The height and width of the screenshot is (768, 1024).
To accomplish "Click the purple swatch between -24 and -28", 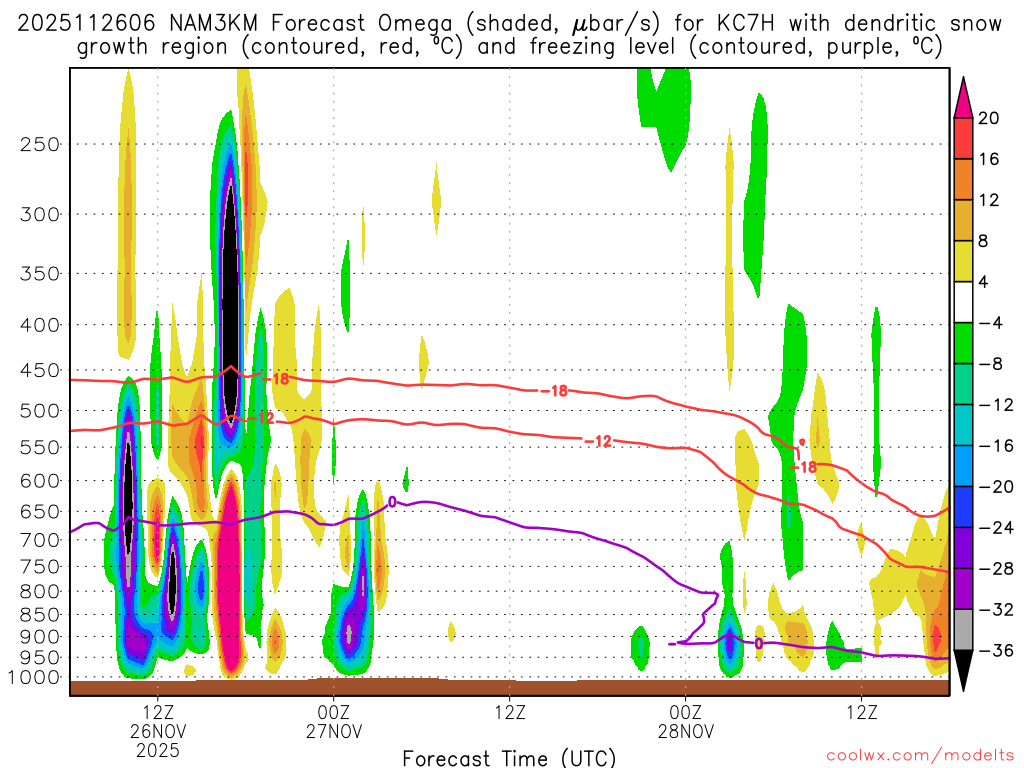I will pyautogui.click(x=963, y=548).
